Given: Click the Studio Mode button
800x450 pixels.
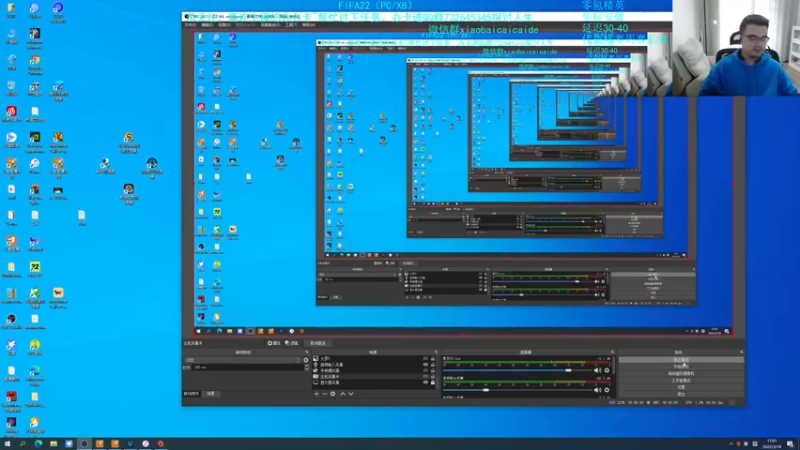Looking at the screenshot, I should pos(681,380).
